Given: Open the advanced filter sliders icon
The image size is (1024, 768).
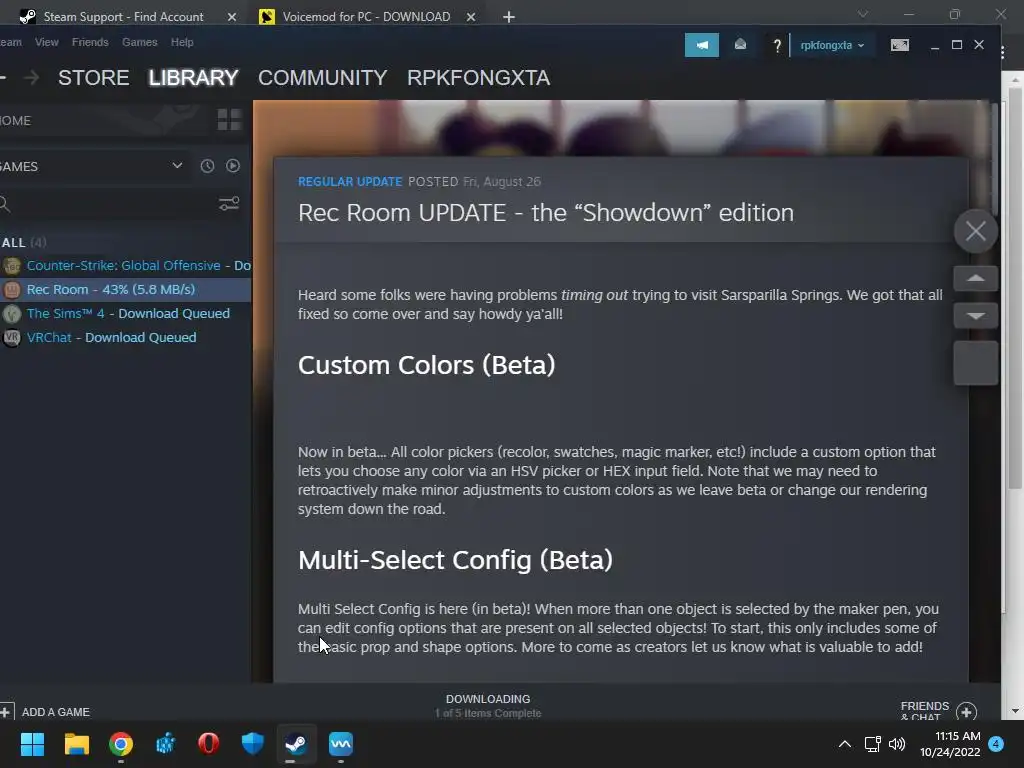Looking at the screenshot, I should point(229,204).
